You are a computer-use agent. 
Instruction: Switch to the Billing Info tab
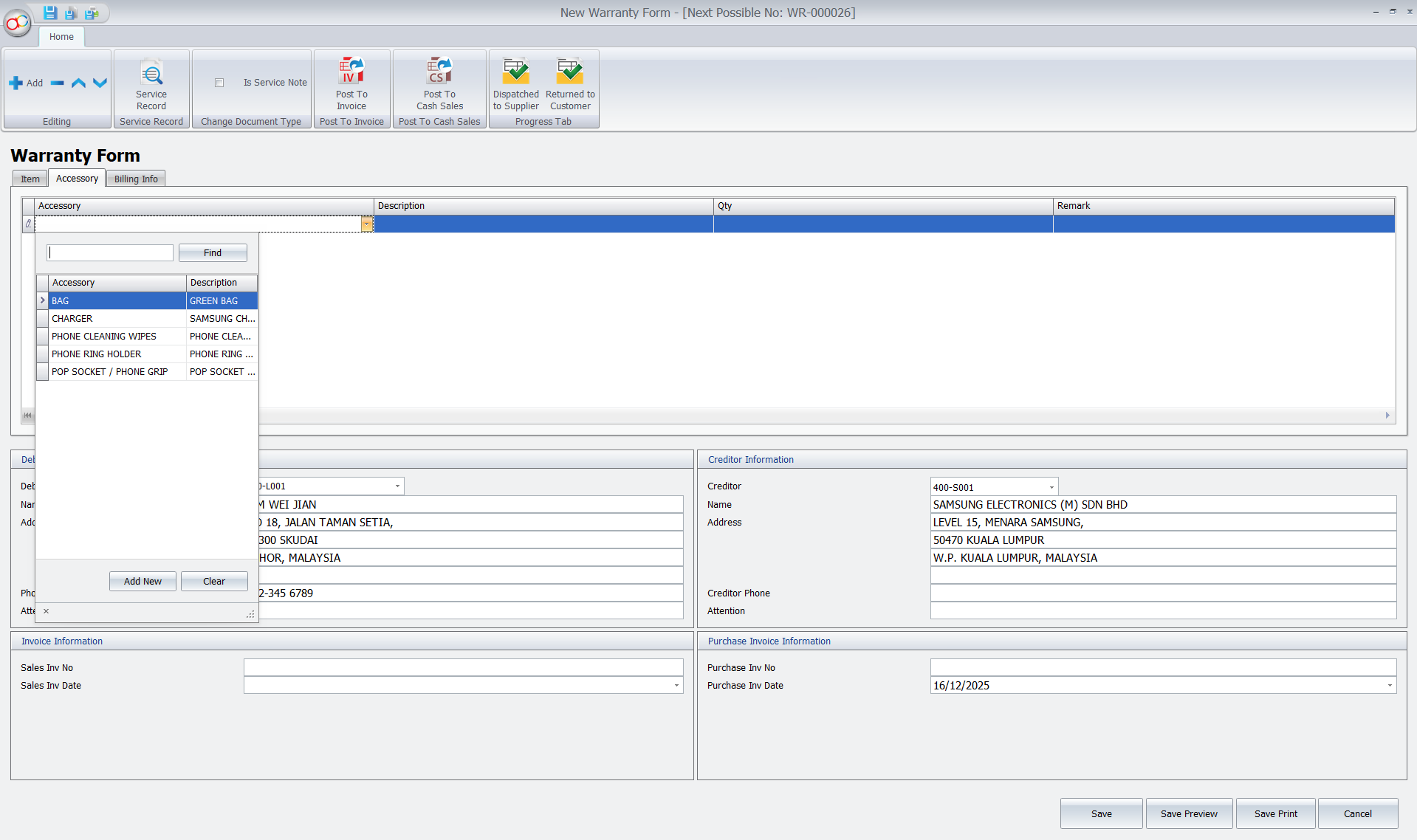[136, 179]
